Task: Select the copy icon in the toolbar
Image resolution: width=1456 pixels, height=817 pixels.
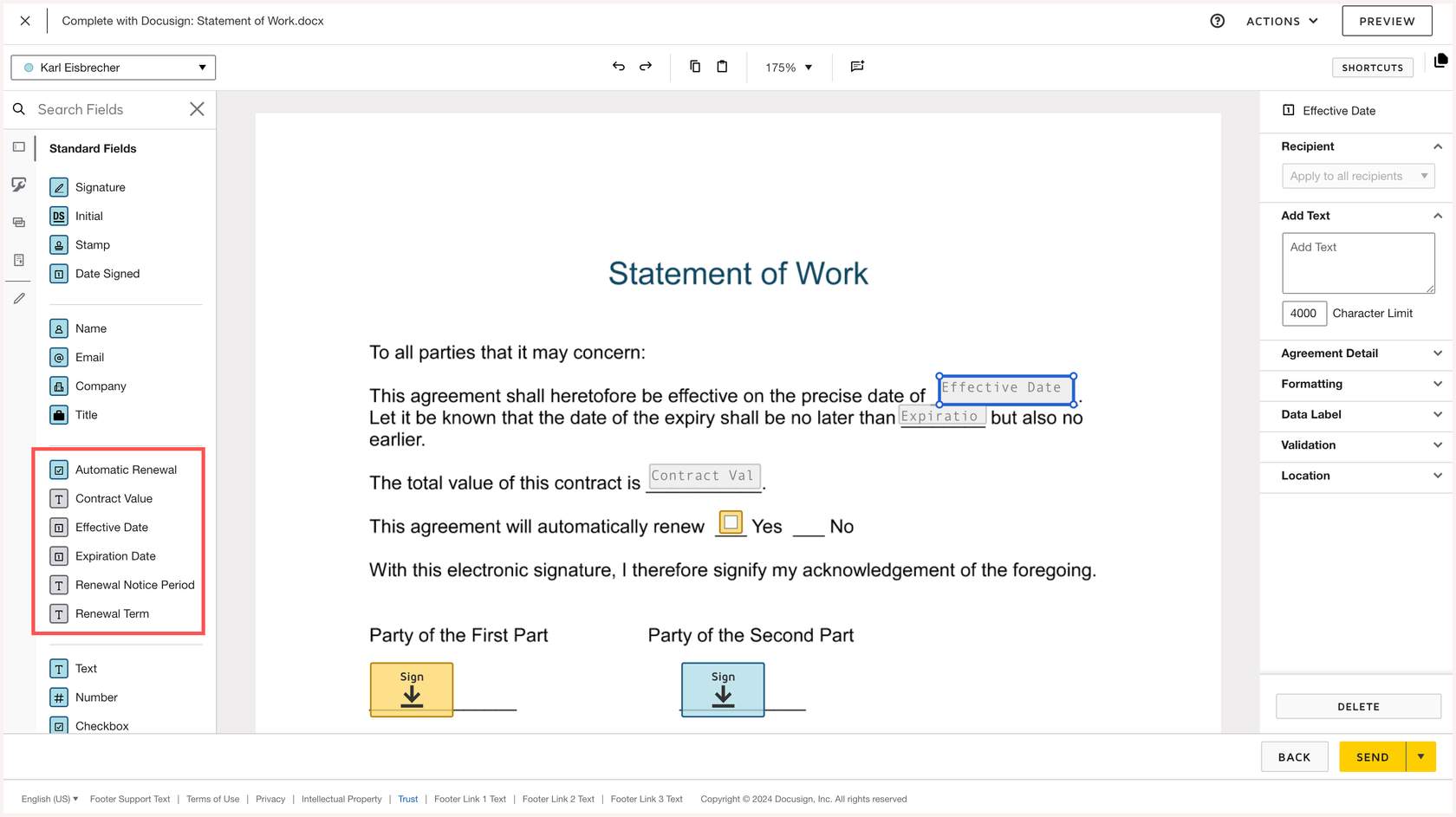Action: [x=694, y=67]
